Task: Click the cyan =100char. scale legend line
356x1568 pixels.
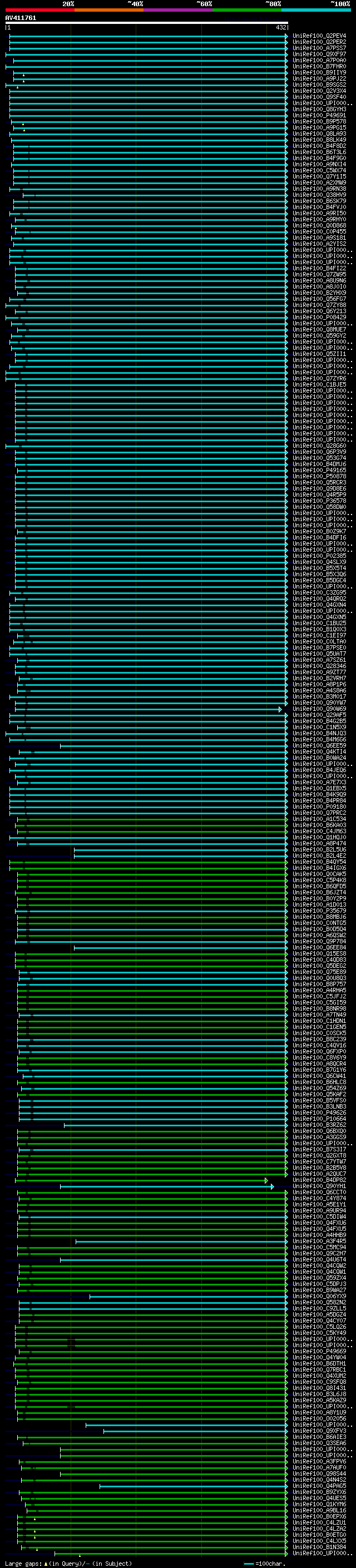Action: pos(248,1564)
